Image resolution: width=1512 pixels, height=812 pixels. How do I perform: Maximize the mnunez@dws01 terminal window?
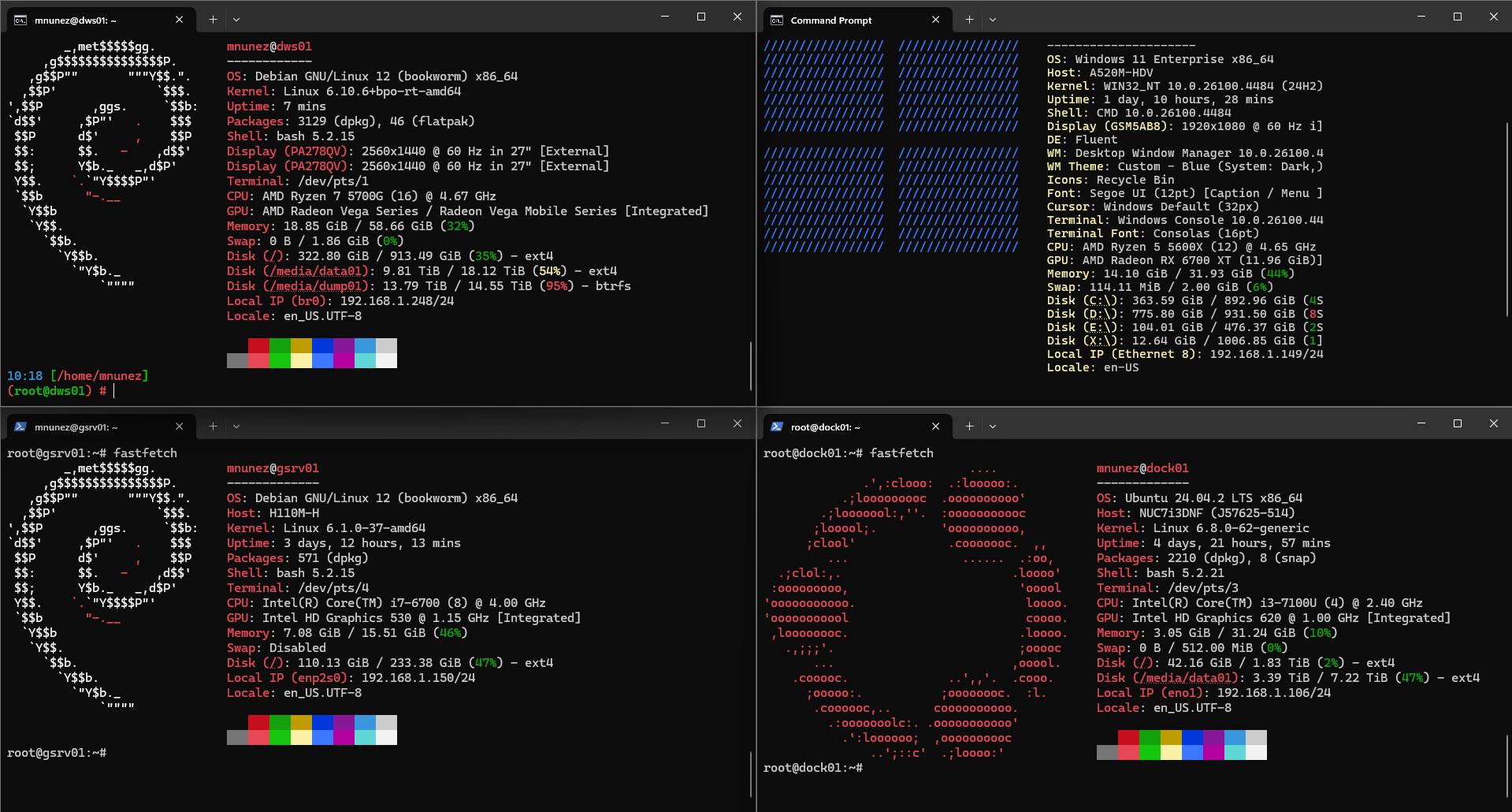[701, 17]
